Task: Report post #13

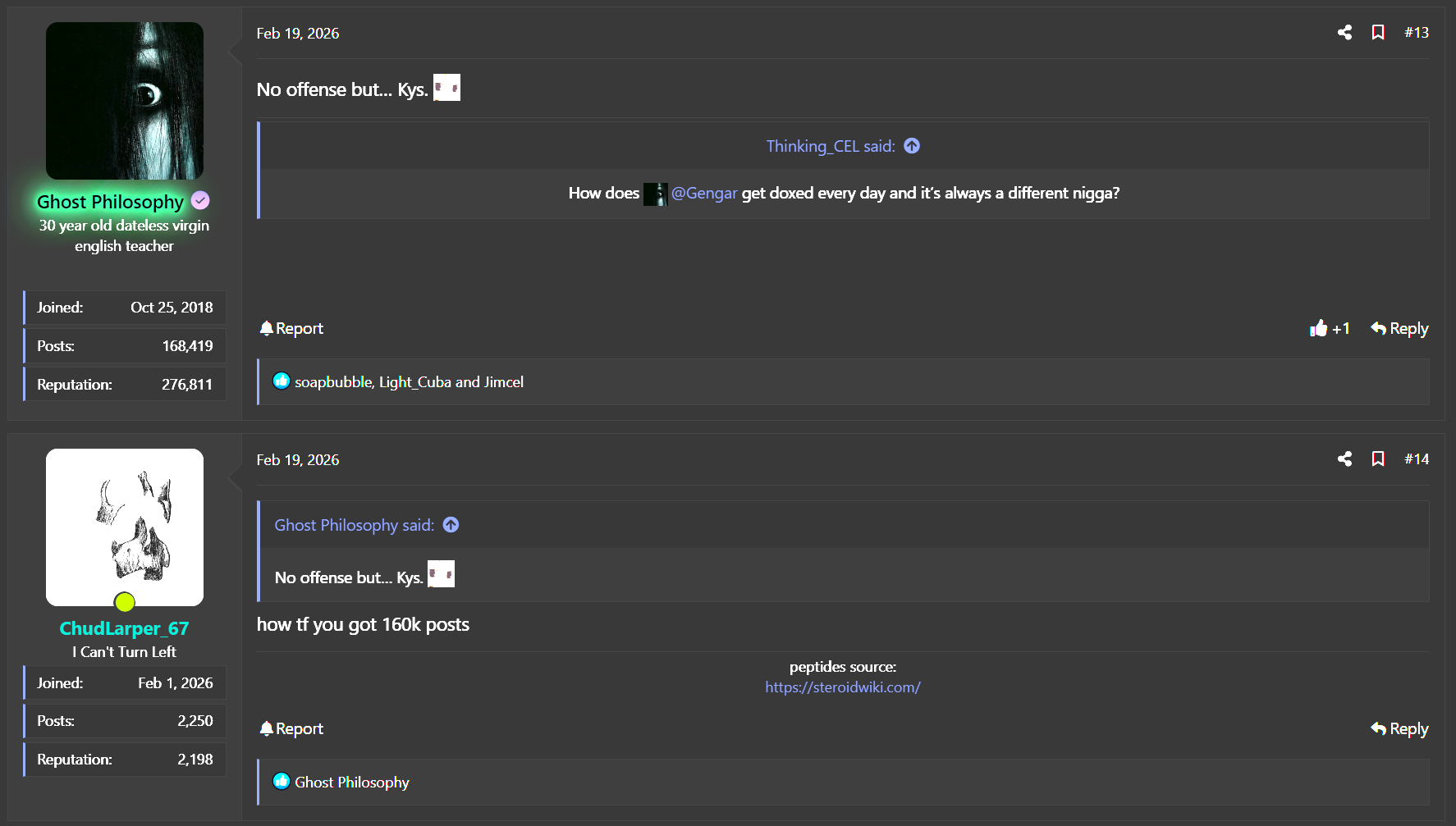Action: [291, 329]
